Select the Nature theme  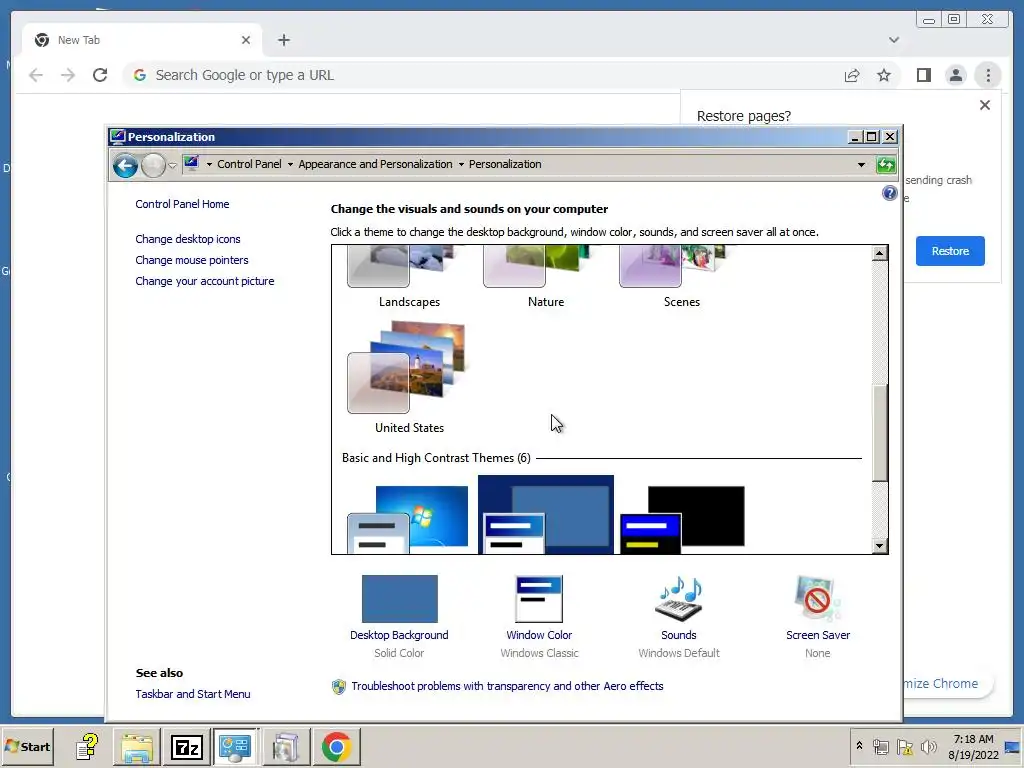[x=545, y=276]
